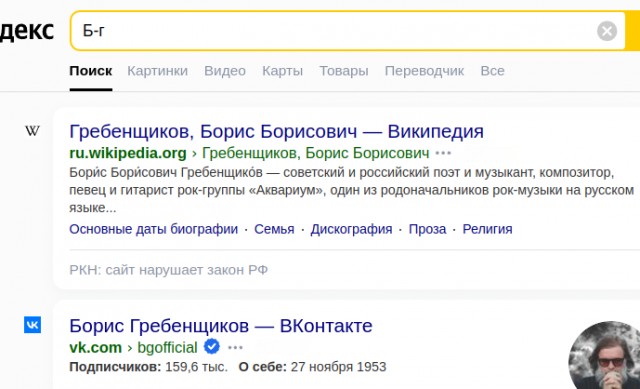Click the blue verified checkmark badge

click(x=212, y=347)
